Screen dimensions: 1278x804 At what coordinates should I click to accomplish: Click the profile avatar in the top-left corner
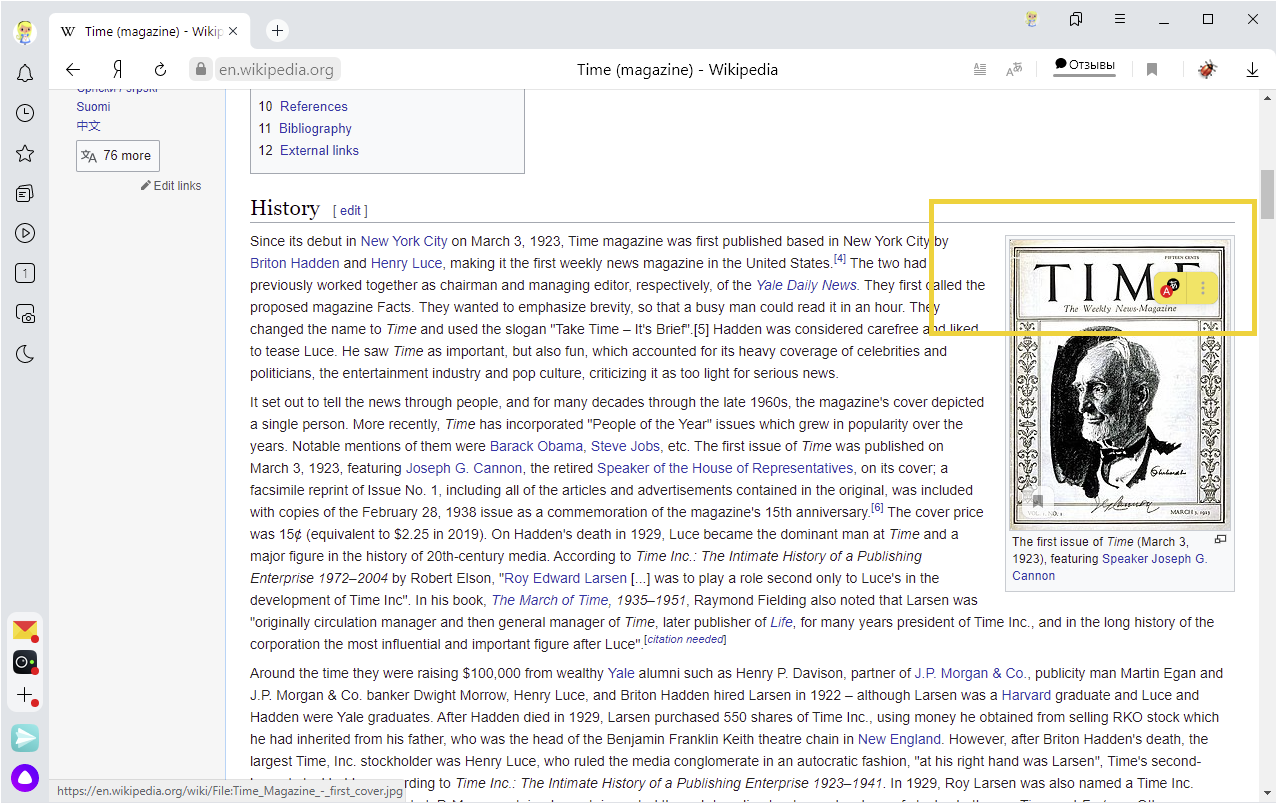[x=25, y=31]
